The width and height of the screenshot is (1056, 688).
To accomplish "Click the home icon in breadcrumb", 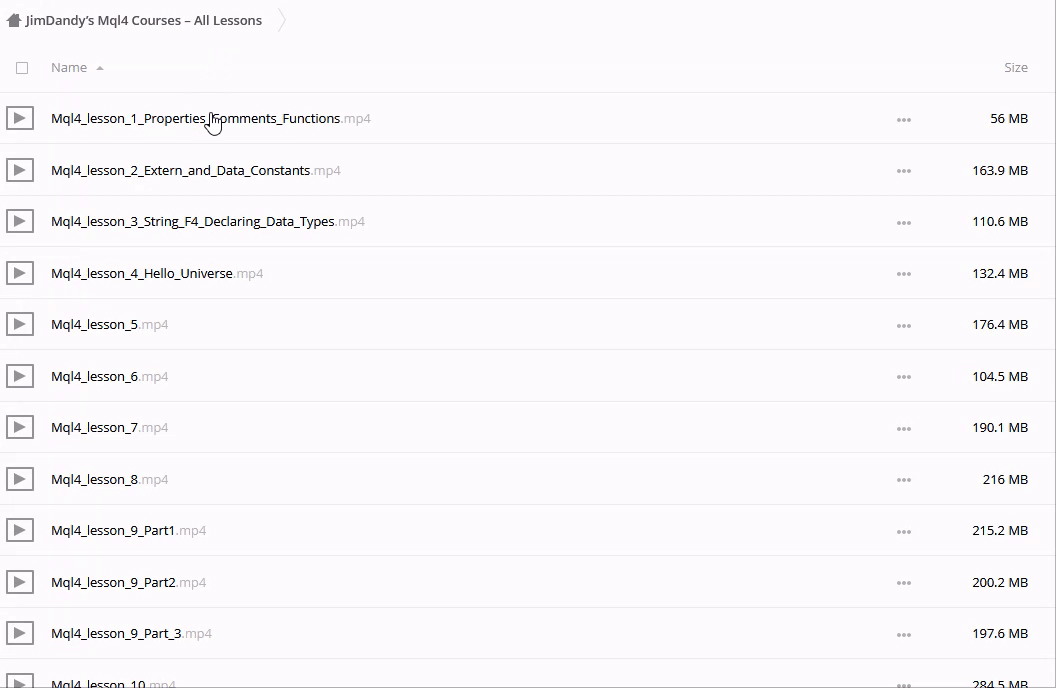I will click(14, 20).
